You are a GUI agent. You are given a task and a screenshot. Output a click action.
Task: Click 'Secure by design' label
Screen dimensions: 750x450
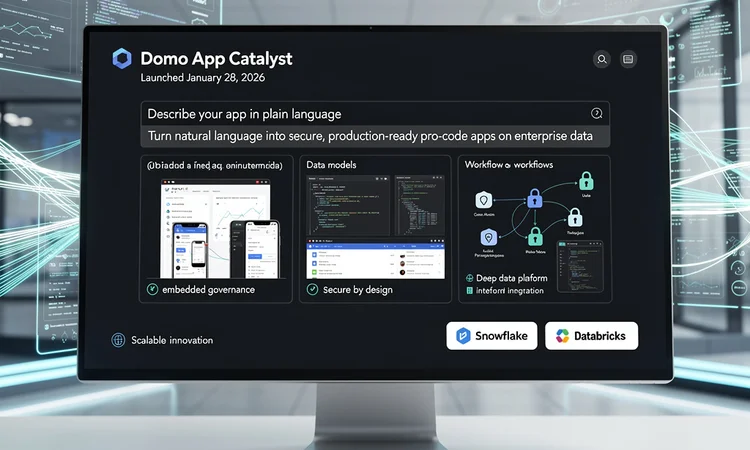coord(358,290)
